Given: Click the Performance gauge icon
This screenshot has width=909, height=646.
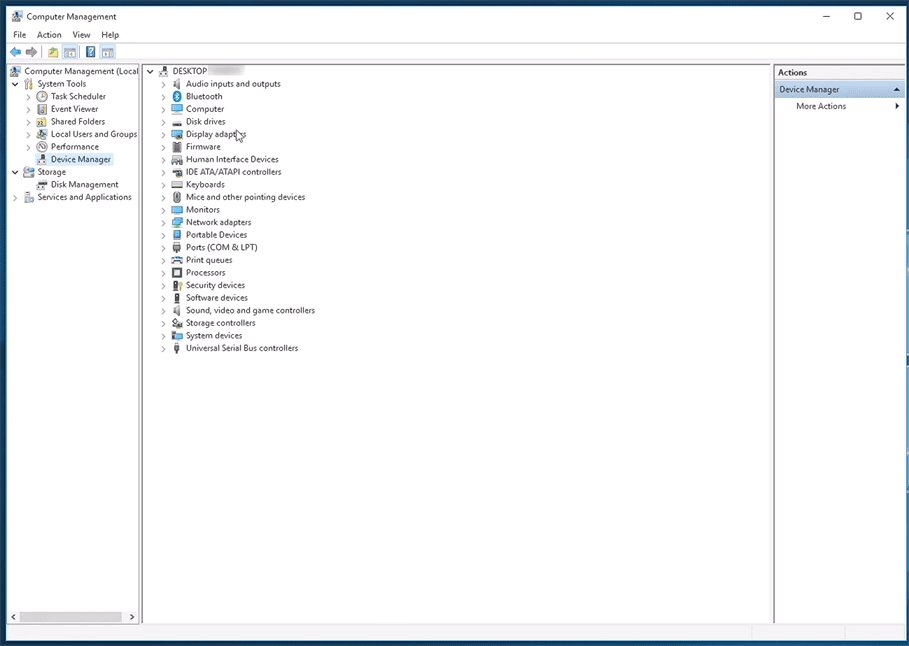Looking at the screenshot, I should coord(42,147).
